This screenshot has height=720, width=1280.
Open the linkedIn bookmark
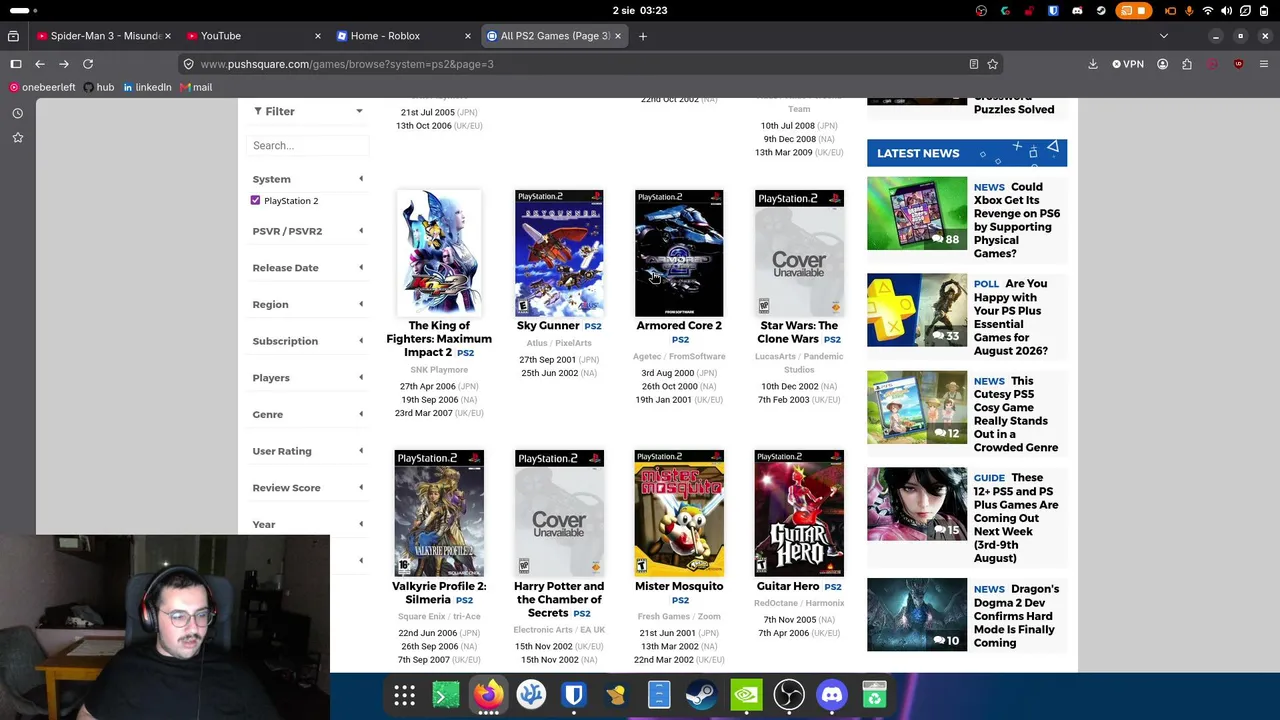[x=146, y=87]
